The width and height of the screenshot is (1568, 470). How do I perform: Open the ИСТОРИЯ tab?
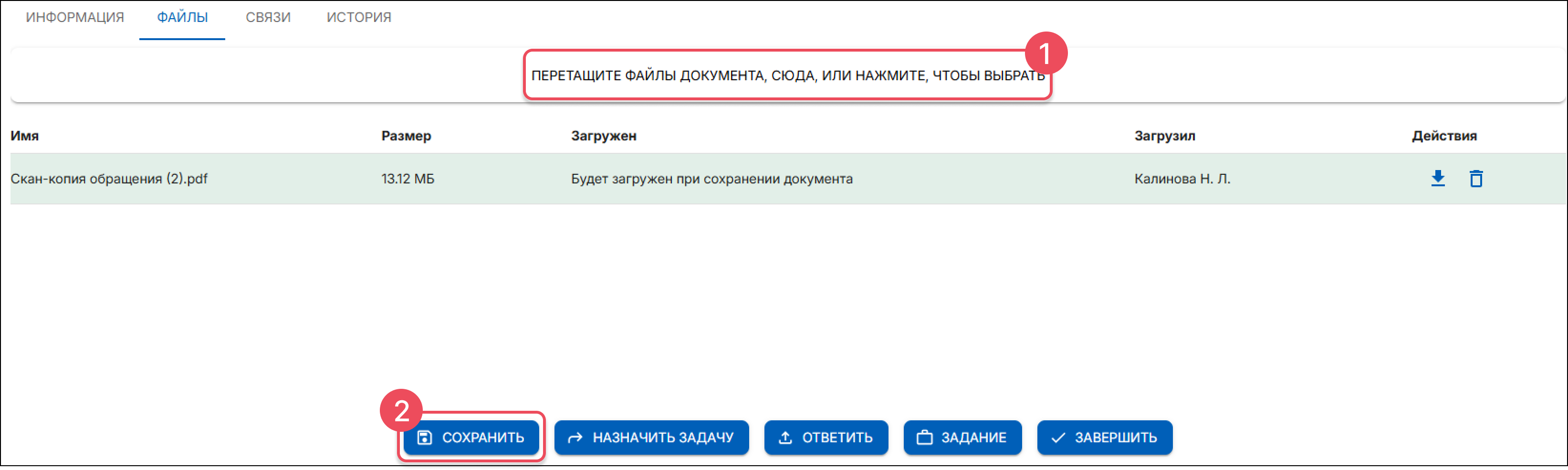pos(358,17)
